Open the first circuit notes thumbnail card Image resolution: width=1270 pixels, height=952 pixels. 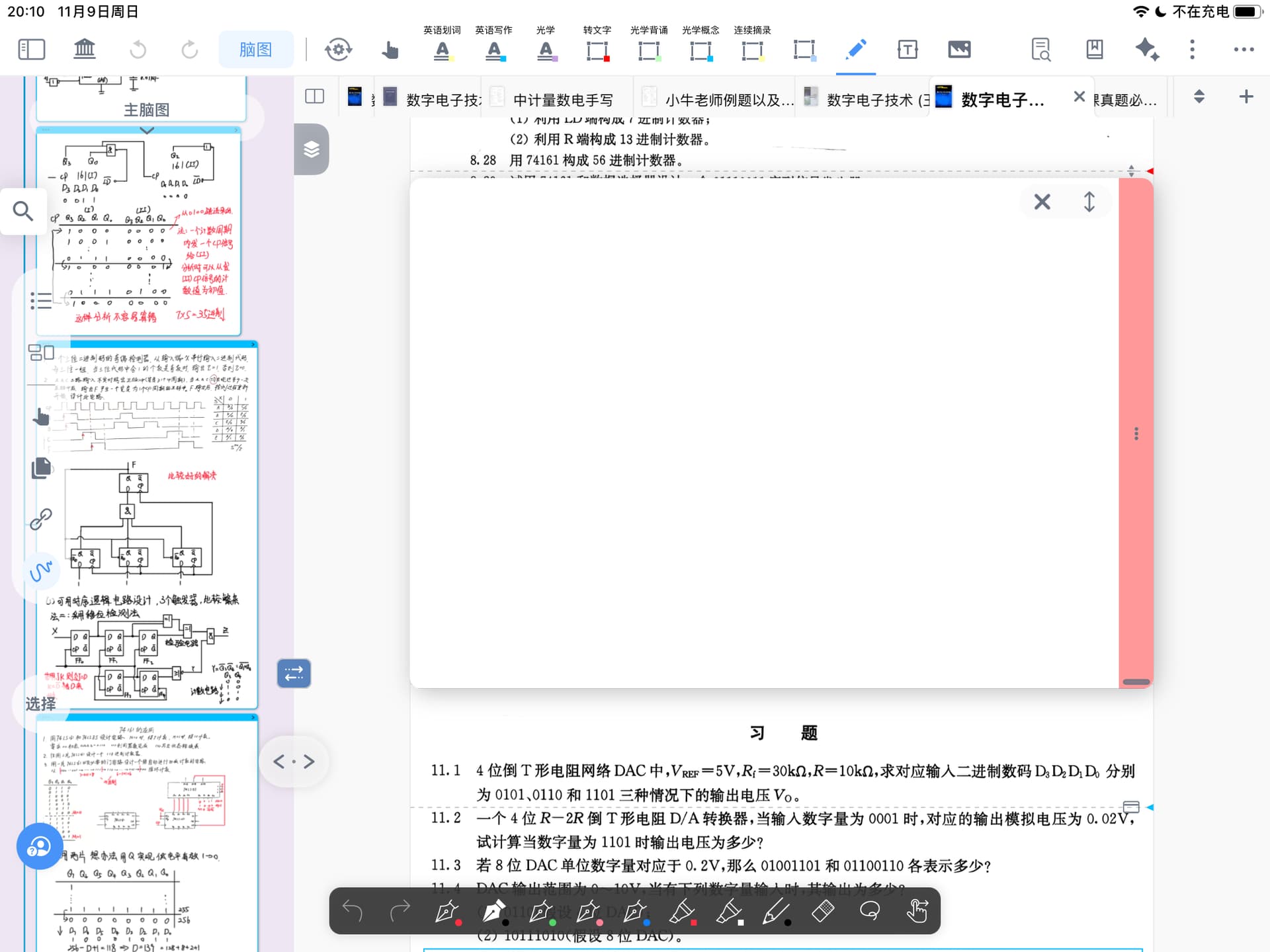[x=139, y=231]
